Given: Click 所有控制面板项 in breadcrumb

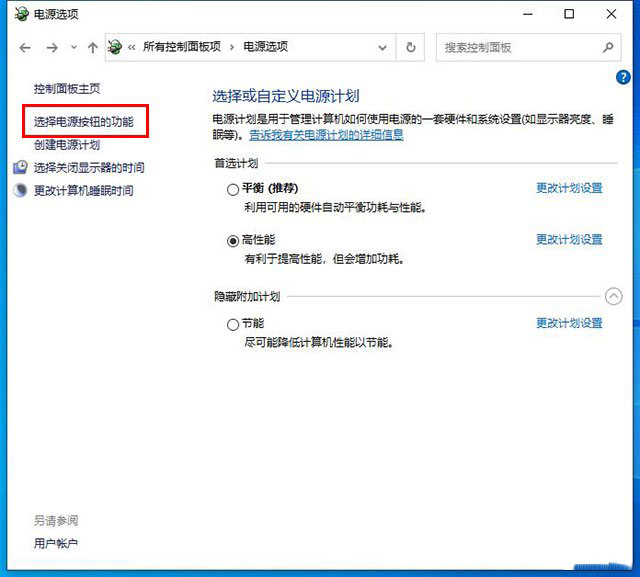Looking at the screenshot, I should [x=182, y=47].
